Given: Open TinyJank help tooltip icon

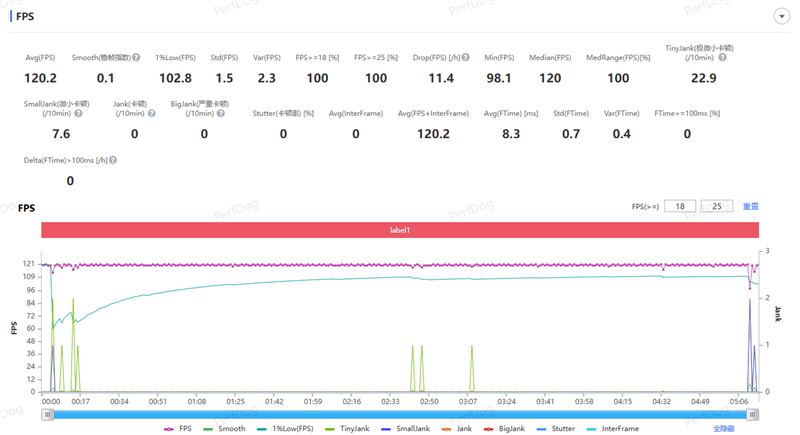Looking at the screenshot, I should coord(722,58).
